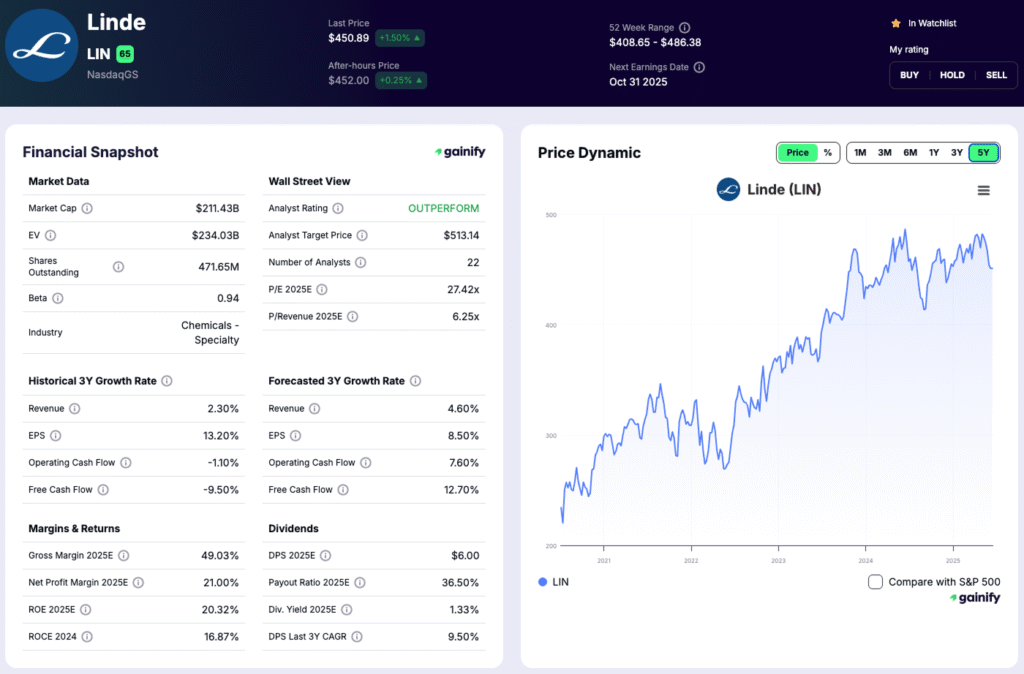
Task: Select the 1M timeframe
Action: tap(859, 152)
